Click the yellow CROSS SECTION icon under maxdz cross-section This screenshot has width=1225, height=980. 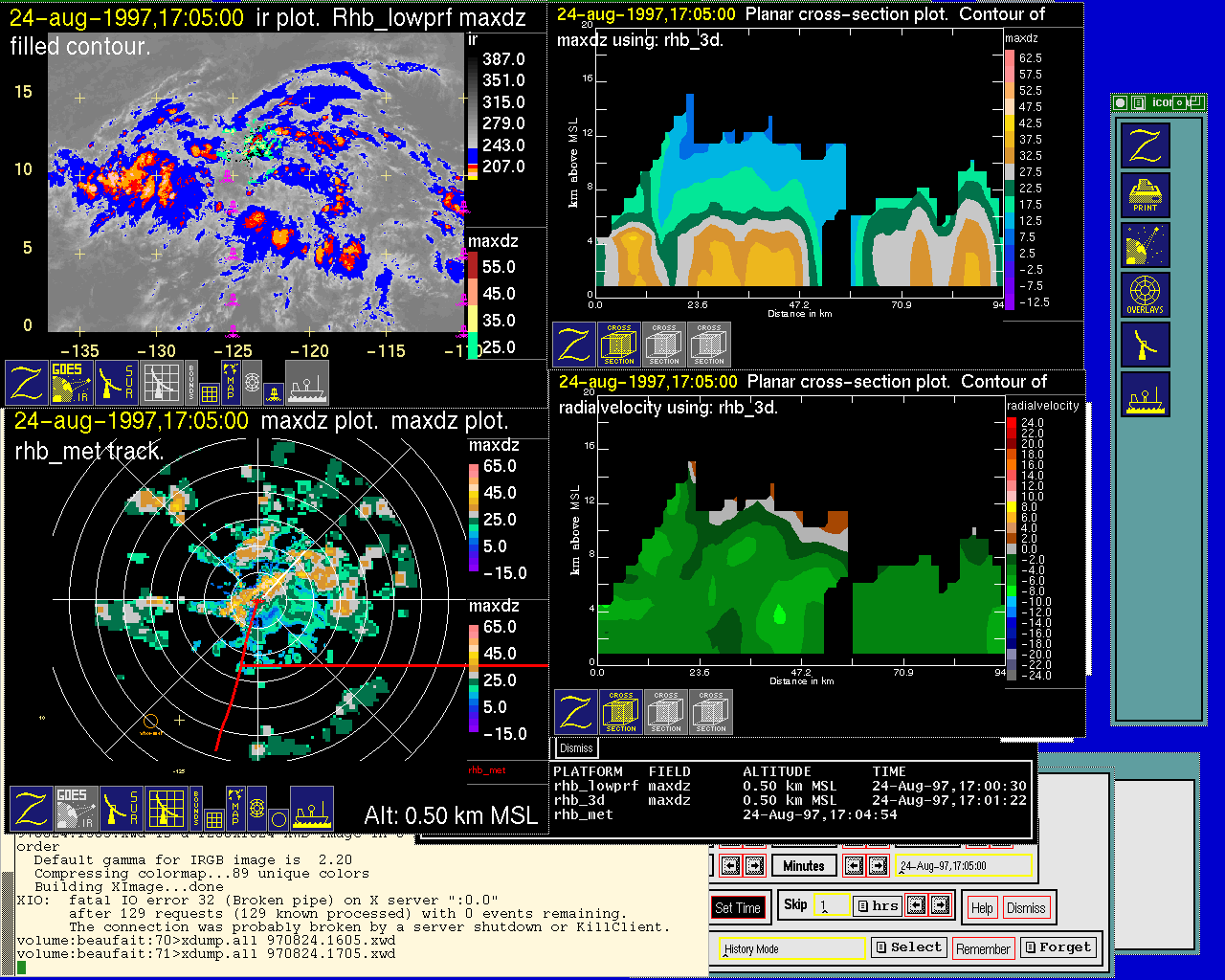point(619,345)
